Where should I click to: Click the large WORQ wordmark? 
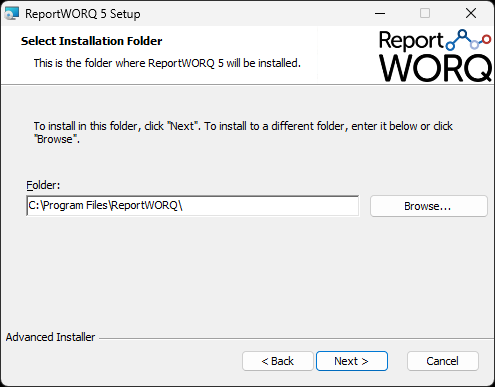click(x=435, y=68)
